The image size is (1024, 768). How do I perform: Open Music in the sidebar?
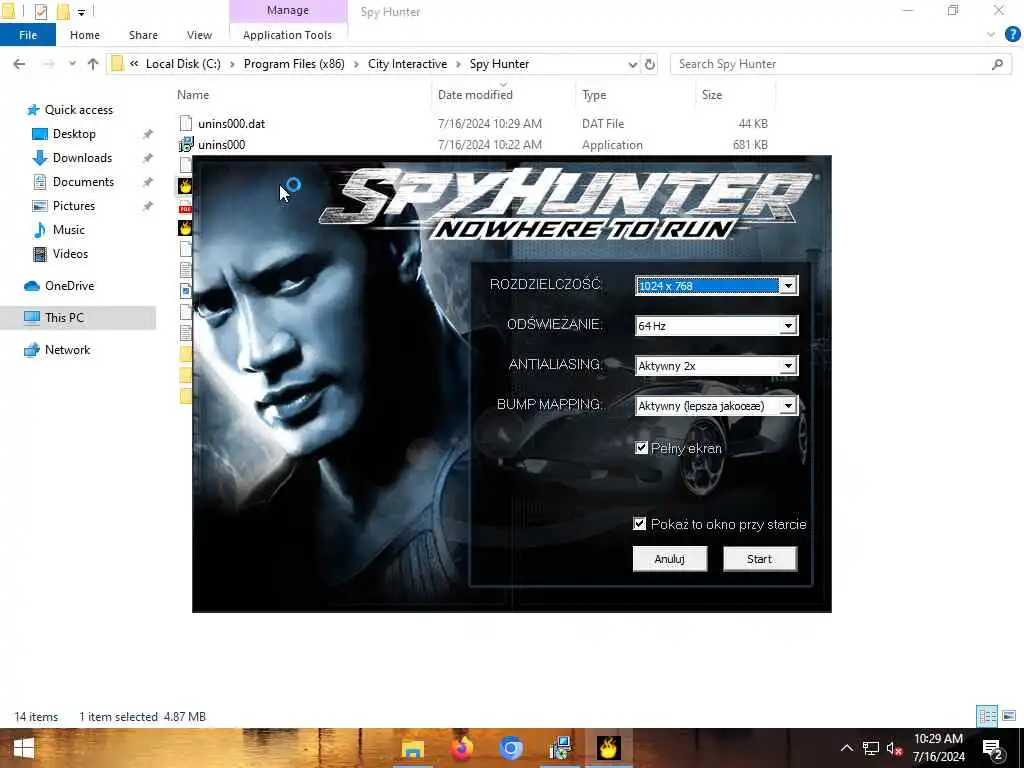[x=69, y=230]
